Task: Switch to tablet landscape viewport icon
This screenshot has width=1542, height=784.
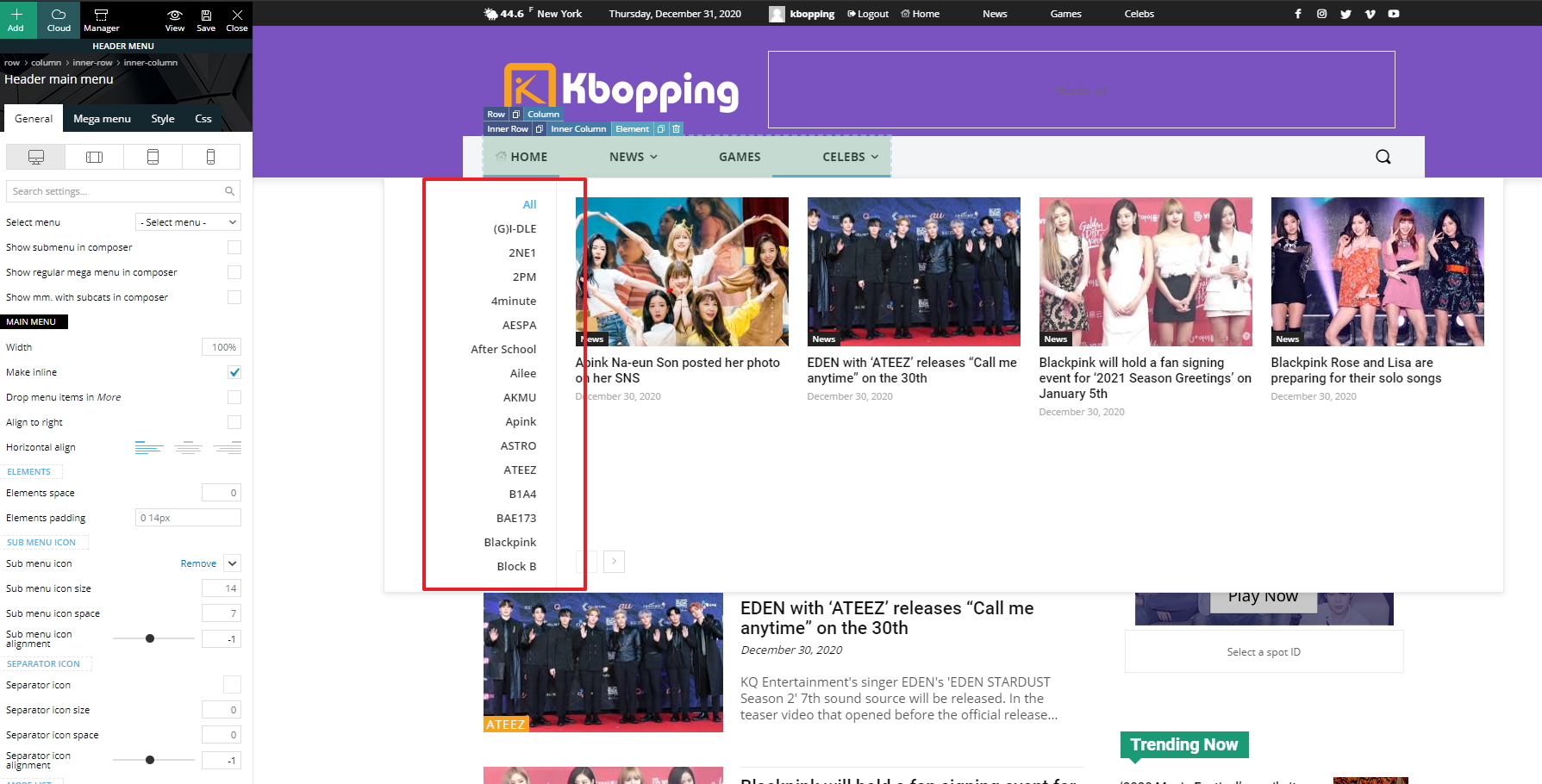Action: coord(94,157)
